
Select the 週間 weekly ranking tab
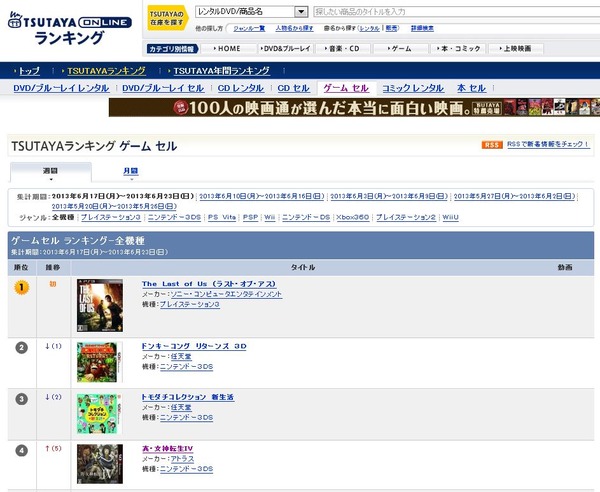click(x=51, y=173)
